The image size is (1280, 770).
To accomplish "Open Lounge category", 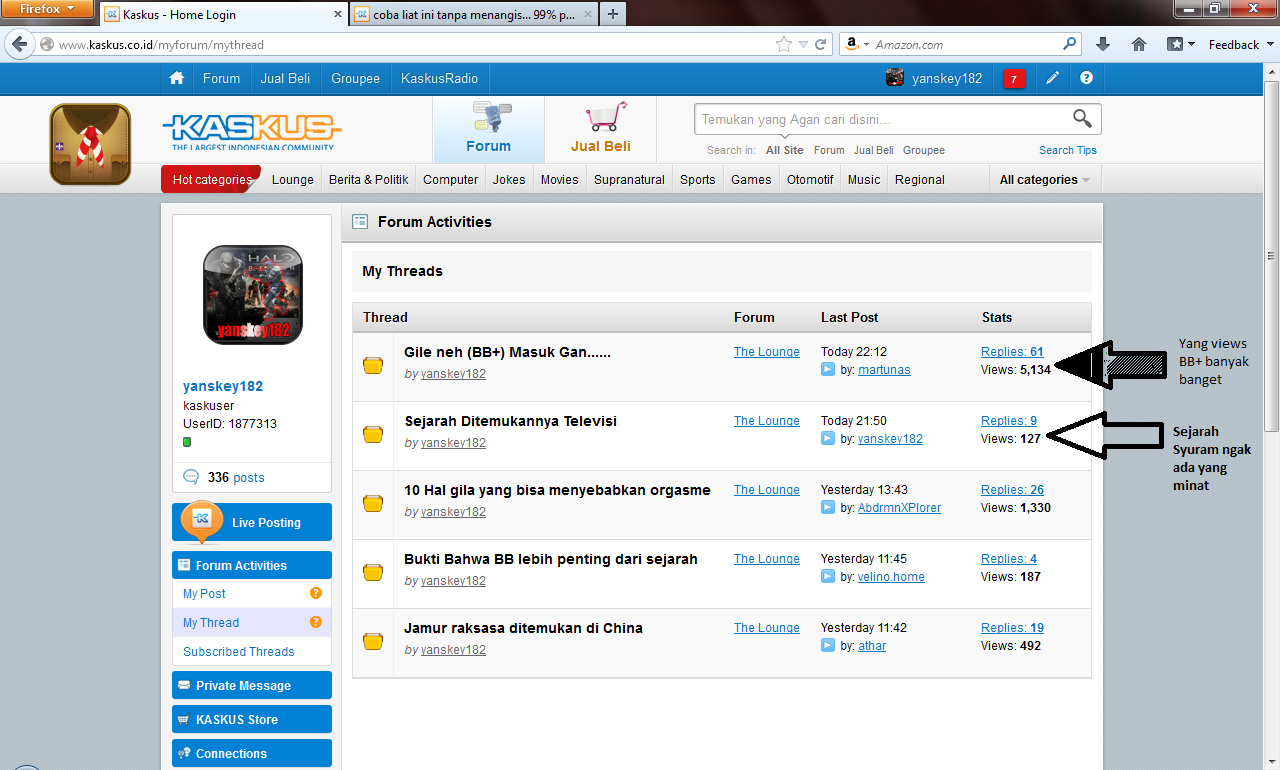I will [293, 180].
